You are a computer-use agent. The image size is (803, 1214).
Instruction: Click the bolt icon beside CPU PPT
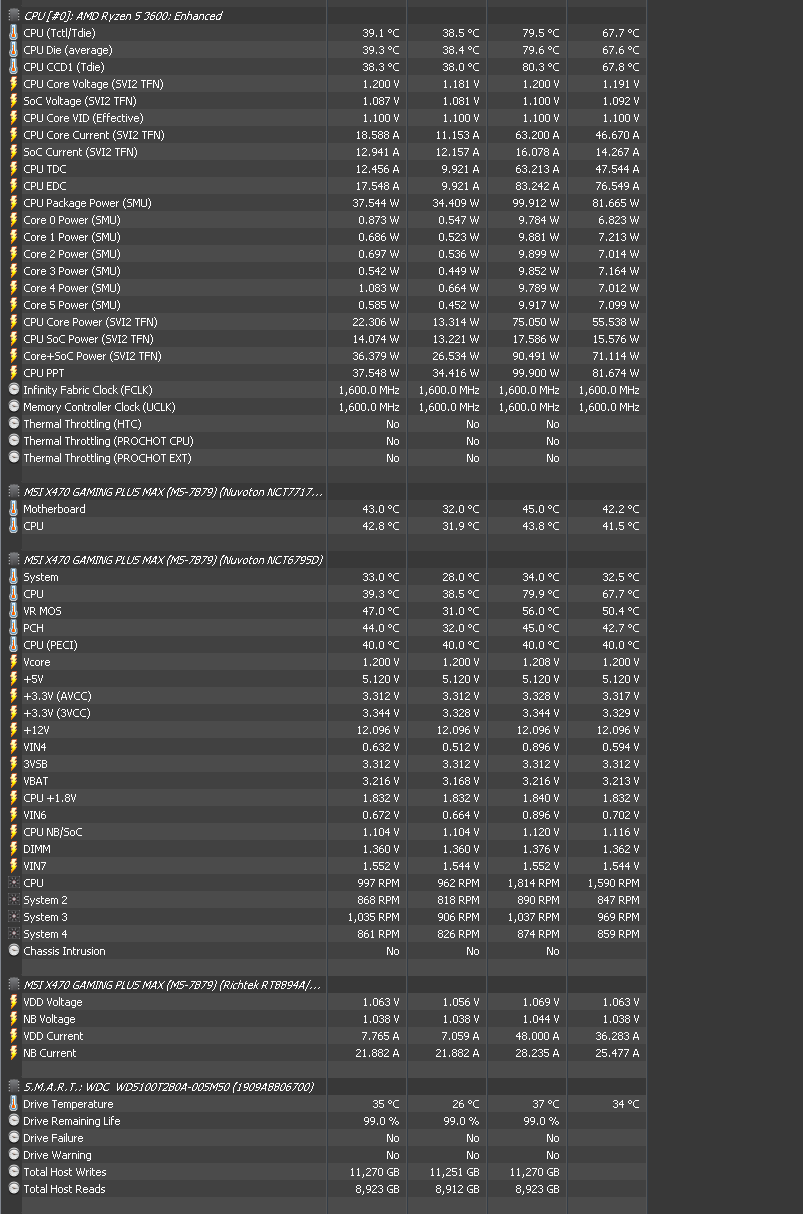point(14,373)
